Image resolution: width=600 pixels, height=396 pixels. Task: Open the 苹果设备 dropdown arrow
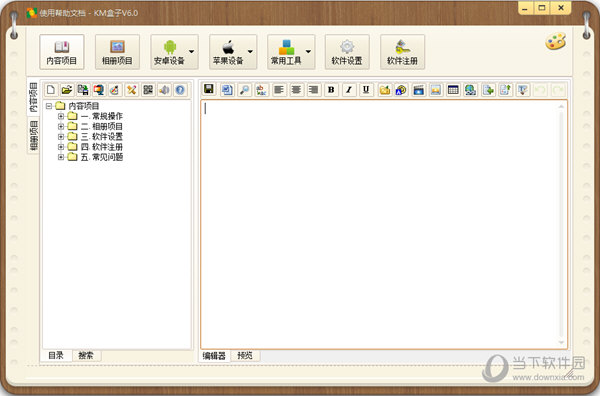pos(250,52)
